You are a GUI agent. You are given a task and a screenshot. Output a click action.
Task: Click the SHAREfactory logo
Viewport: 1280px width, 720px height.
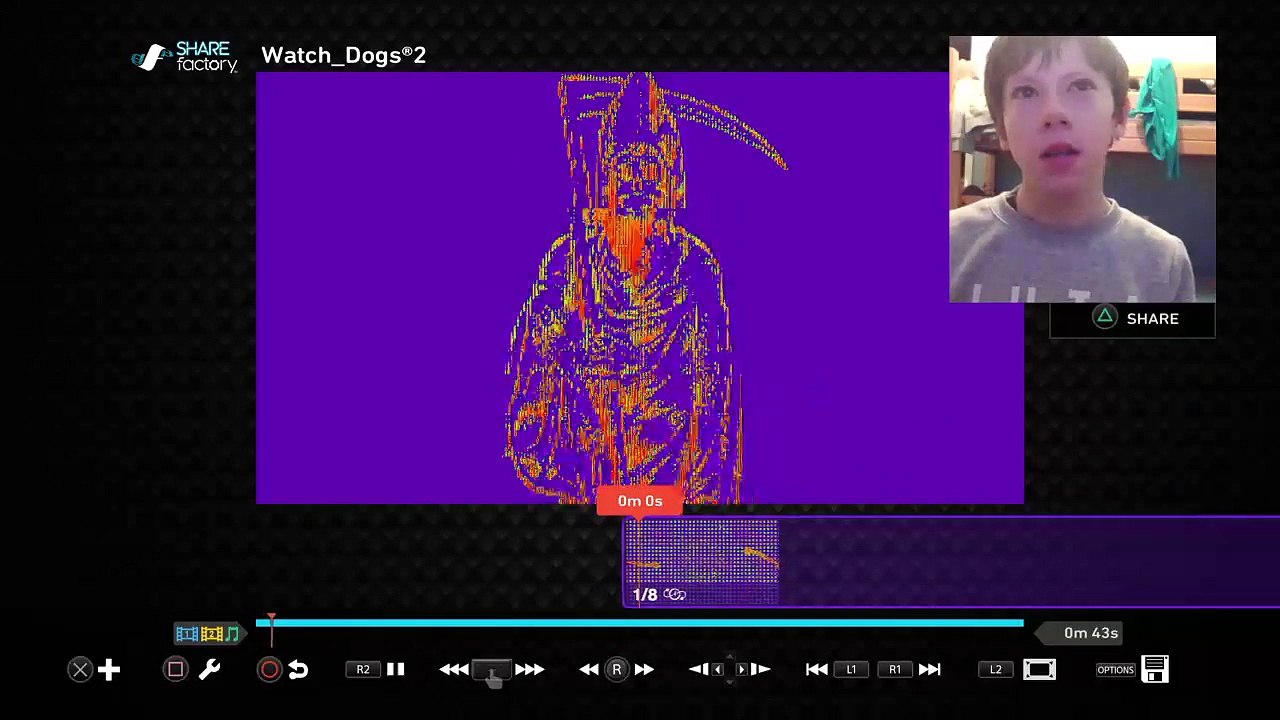pos(185,57)
